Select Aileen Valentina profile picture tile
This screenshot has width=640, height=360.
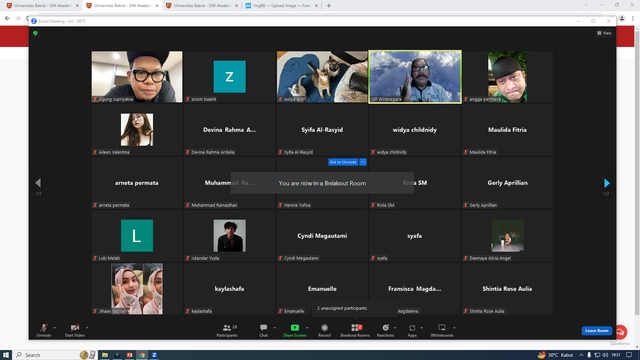click(137, 130)
